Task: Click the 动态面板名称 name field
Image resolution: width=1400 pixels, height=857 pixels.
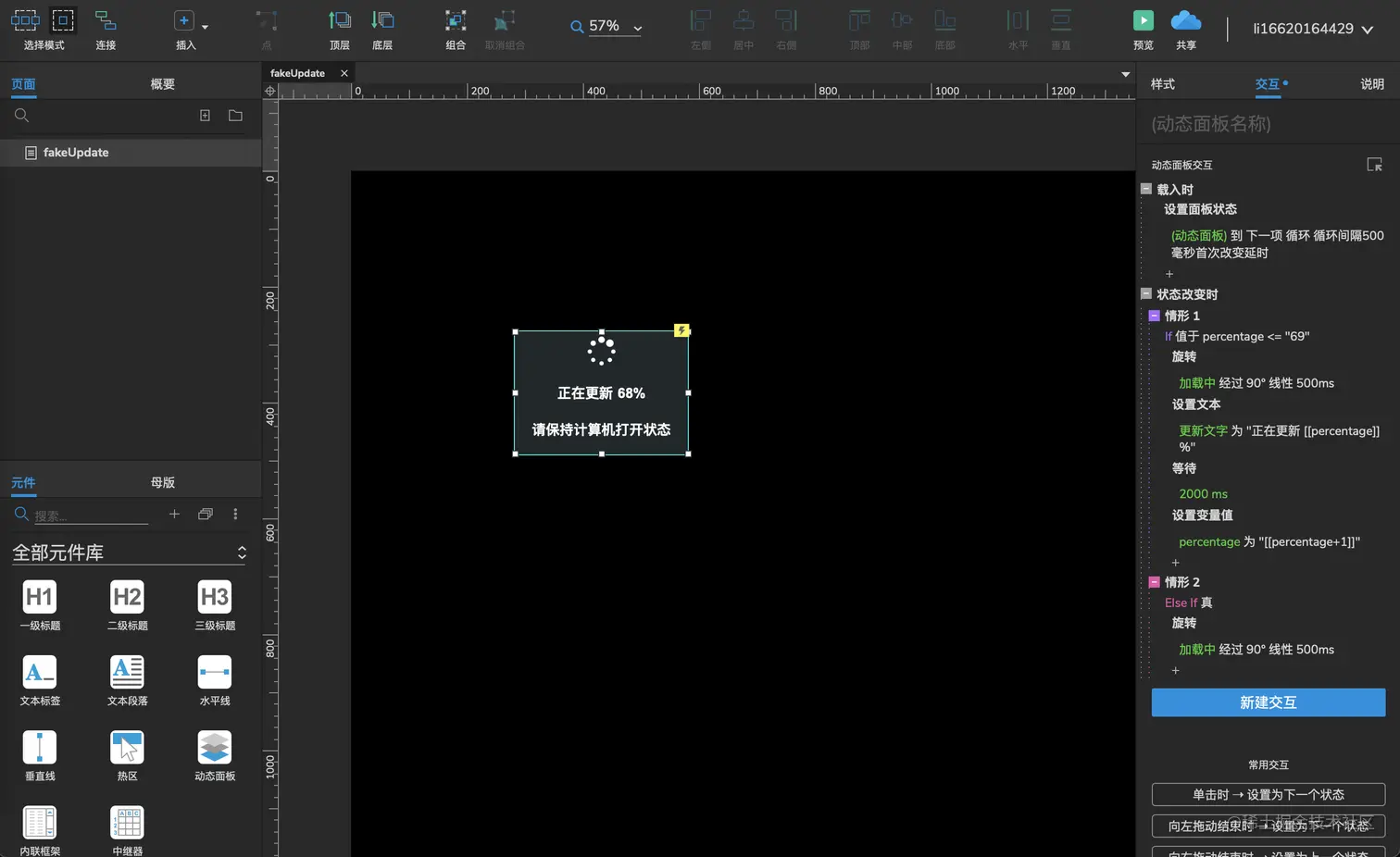Action: pyautogui.click(x=1268, y=124)
